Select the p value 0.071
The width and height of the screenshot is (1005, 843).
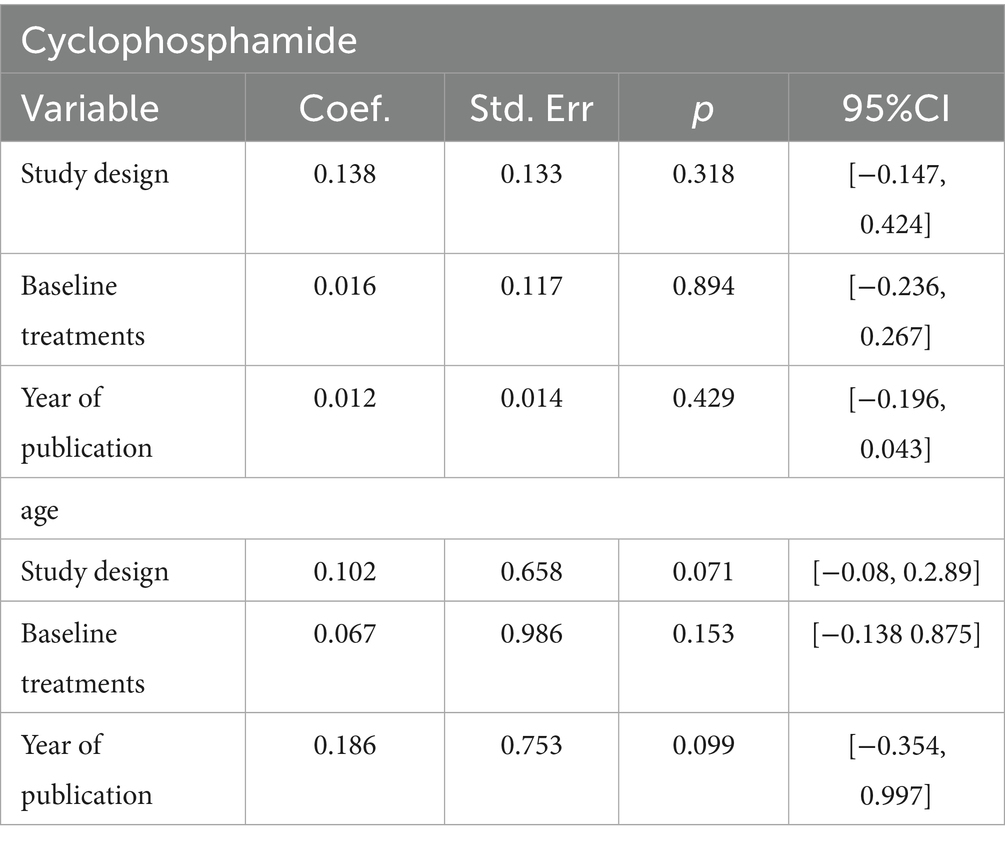click(x=703, y=572)
